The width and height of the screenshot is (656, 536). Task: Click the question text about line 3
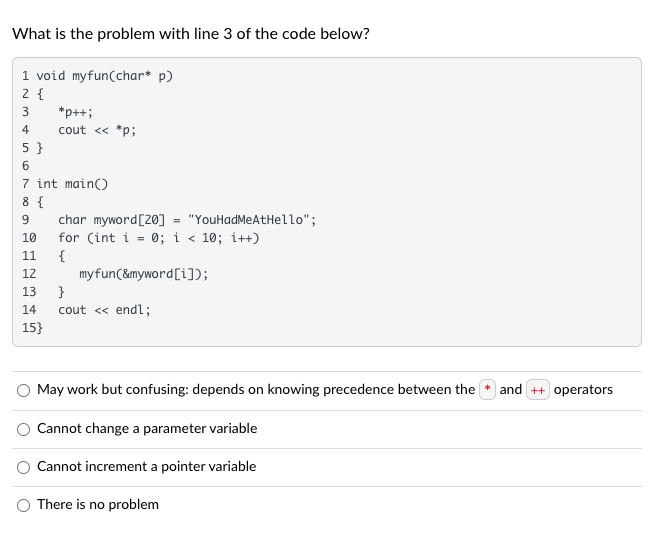point(191,34)
